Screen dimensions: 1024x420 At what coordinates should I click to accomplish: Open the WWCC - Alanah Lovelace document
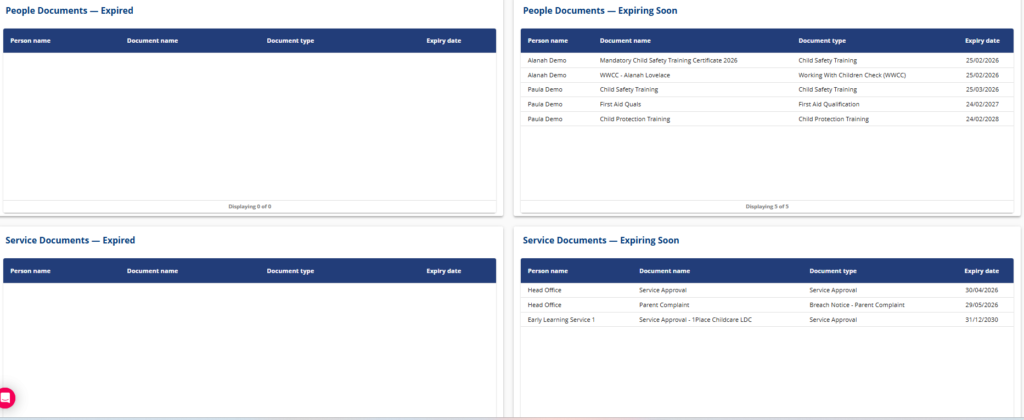coord(634,75)
